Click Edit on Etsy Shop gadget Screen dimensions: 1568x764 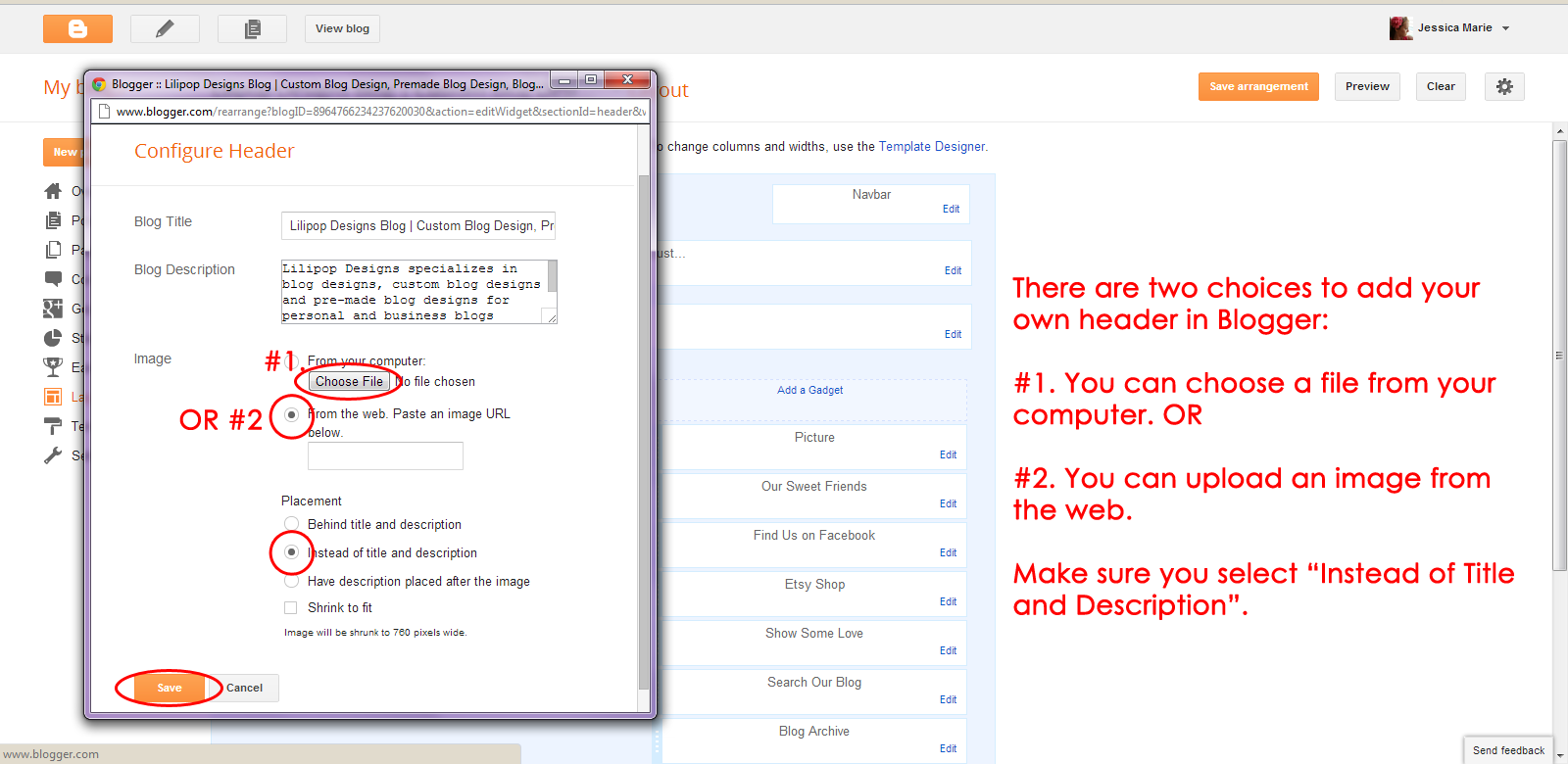tap(948, 601)
